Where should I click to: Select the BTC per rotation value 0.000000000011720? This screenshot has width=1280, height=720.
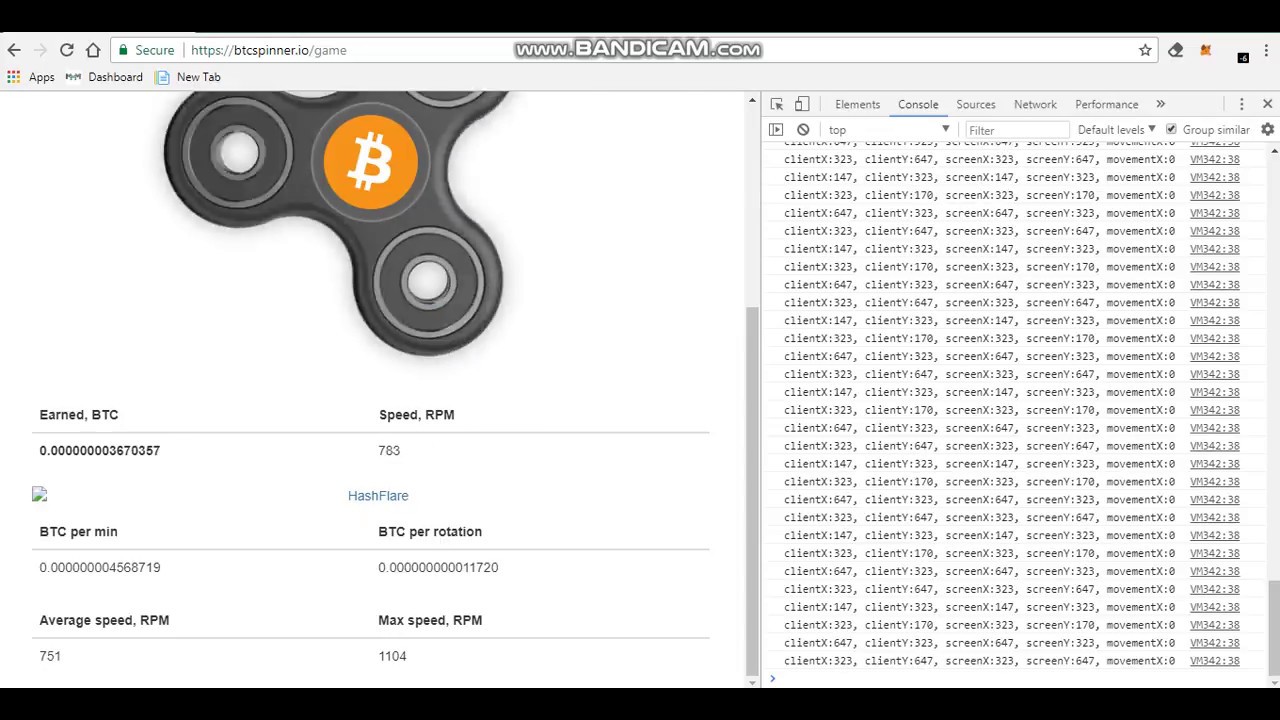pos(438,568)
